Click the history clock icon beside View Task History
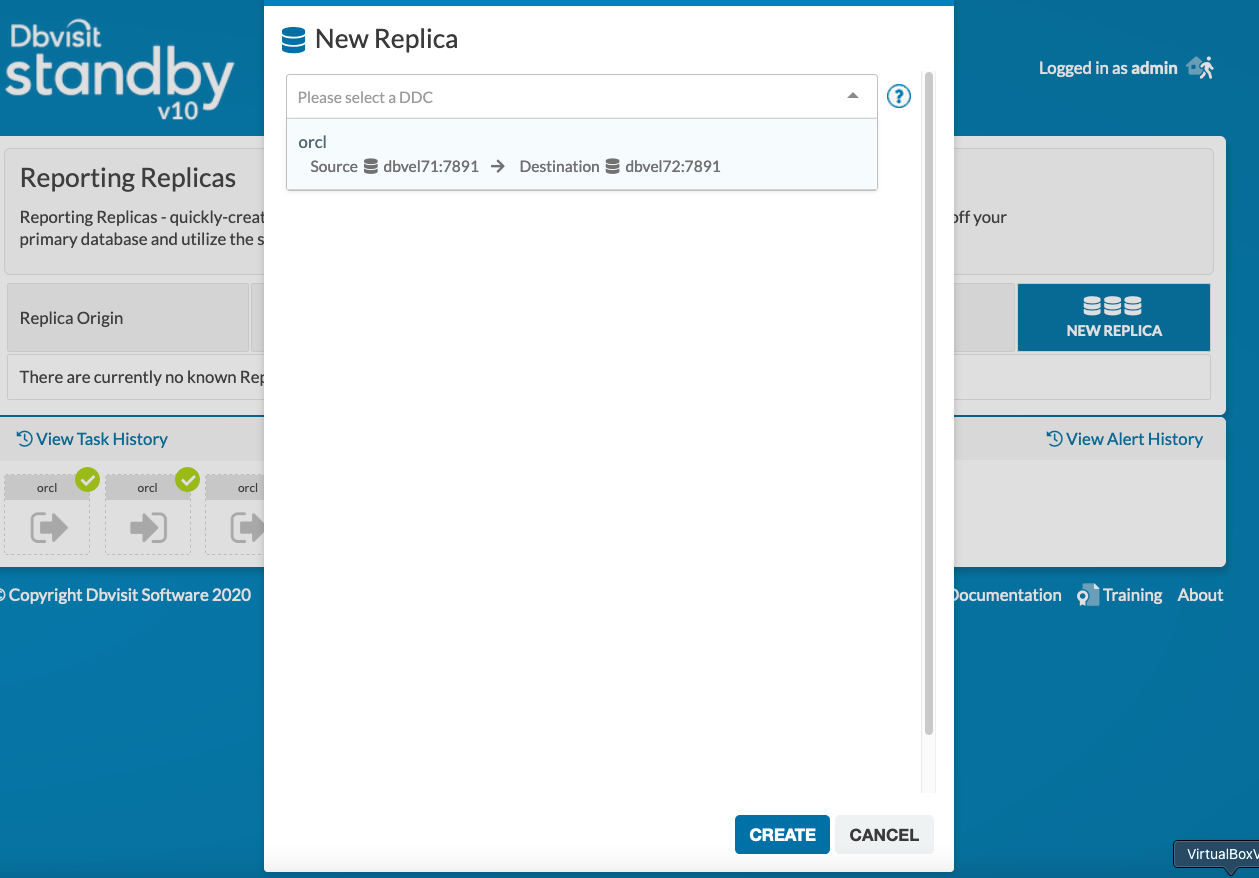Image resolution: width=1259 pixels, height=878 pixels. pos(25,439)
